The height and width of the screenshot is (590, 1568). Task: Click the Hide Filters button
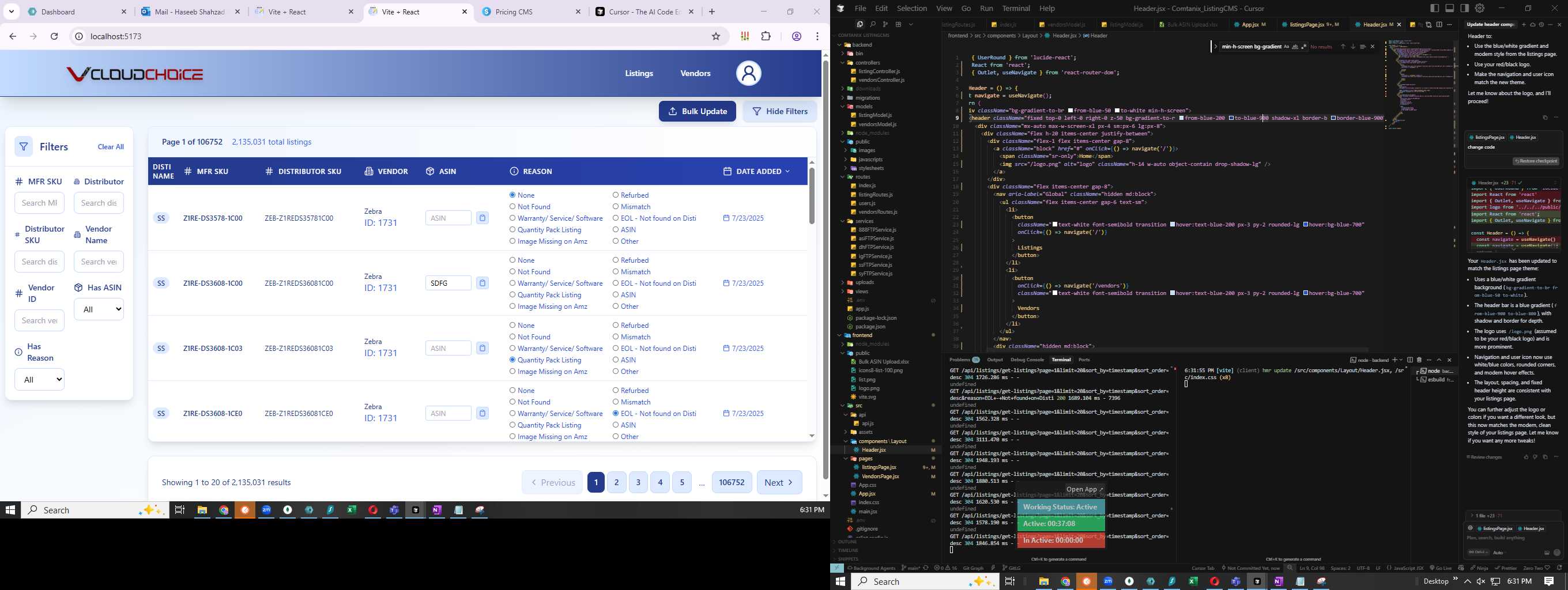click(780, 111)
